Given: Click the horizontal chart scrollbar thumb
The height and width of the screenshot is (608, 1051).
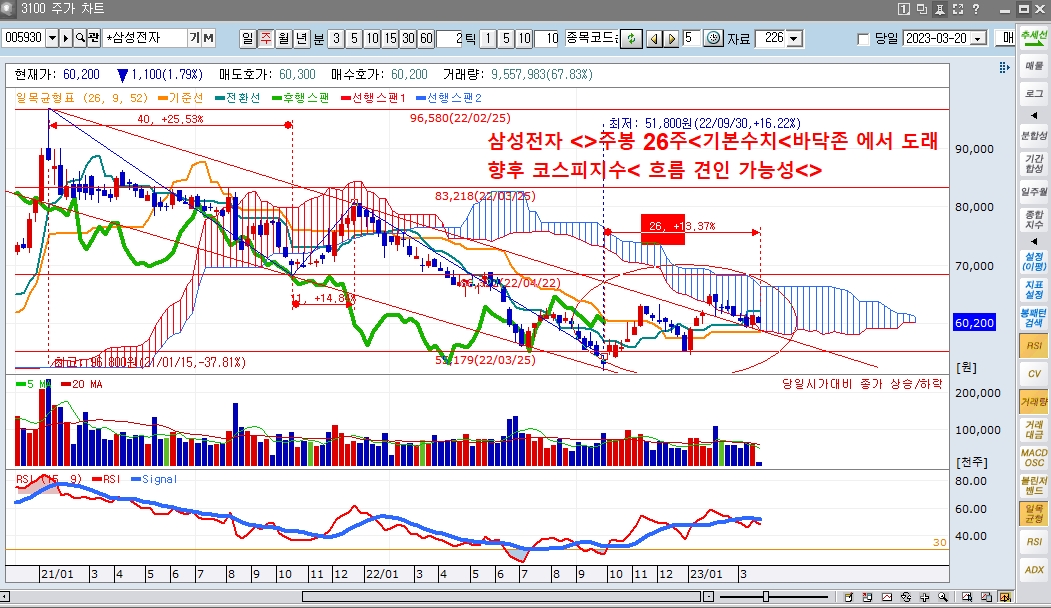Looking at the screenshot, I should pos(501,597).
